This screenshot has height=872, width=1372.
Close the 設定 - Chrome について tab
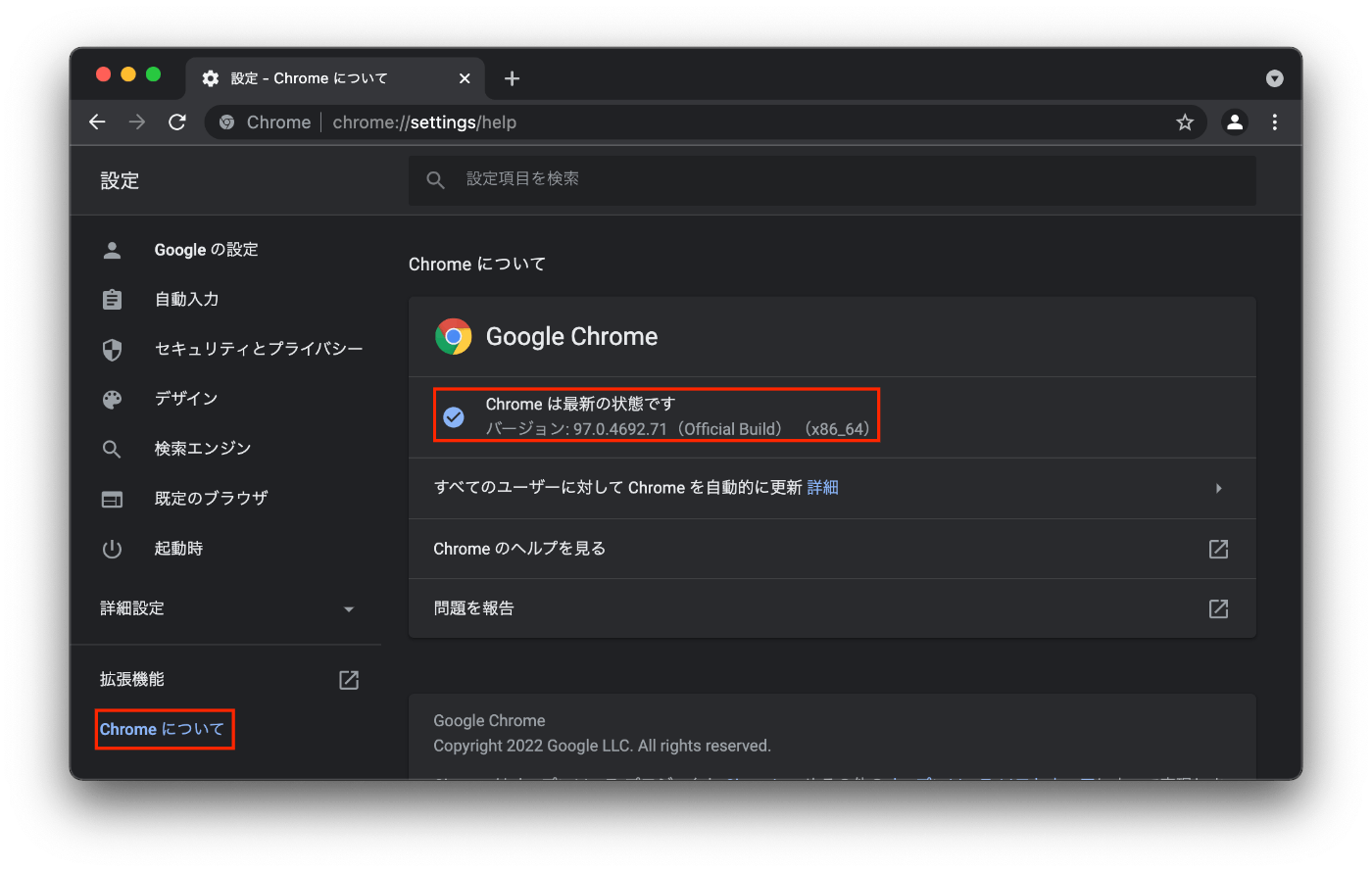click(465, 78)
